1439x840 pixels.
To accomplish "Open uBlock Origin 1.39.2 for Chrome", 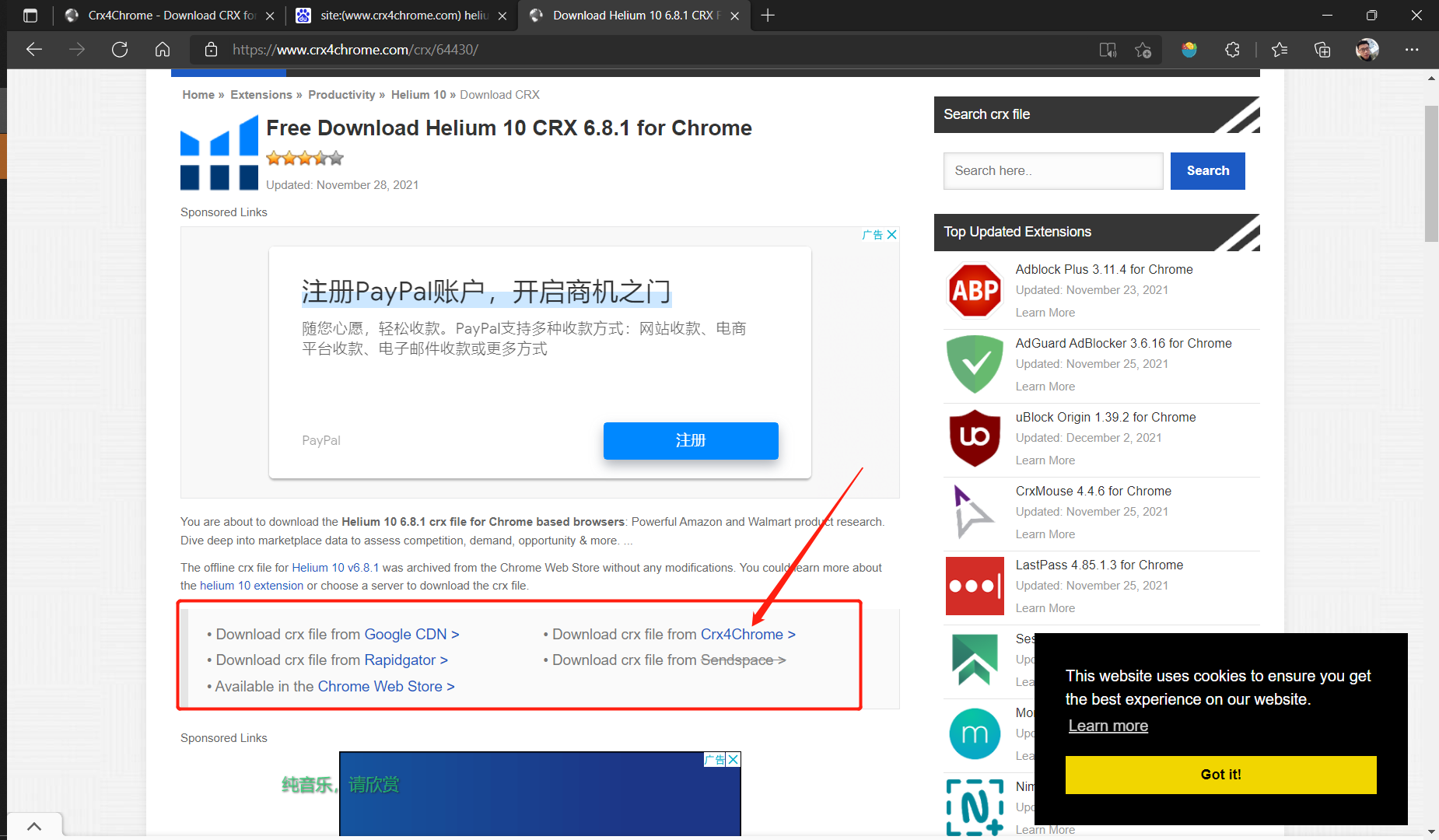I will coord(1105,418).
